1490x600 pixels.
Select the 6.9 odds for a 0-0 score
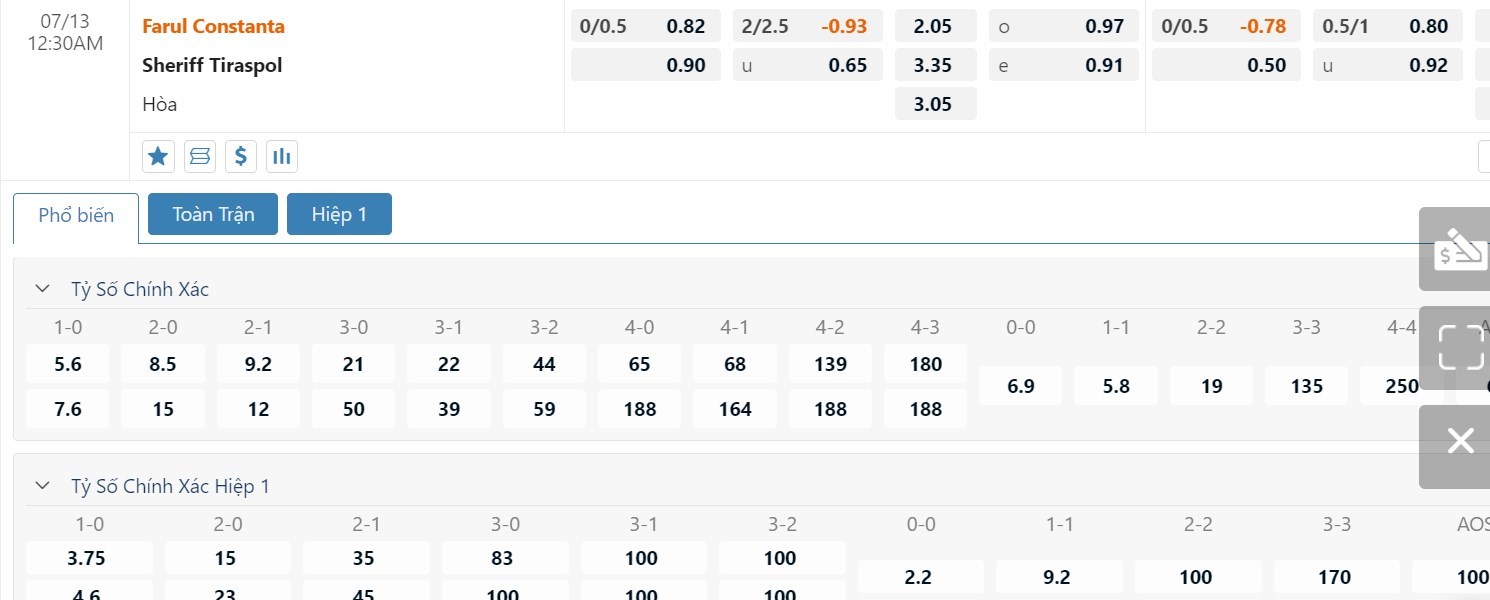(1020, 386)
